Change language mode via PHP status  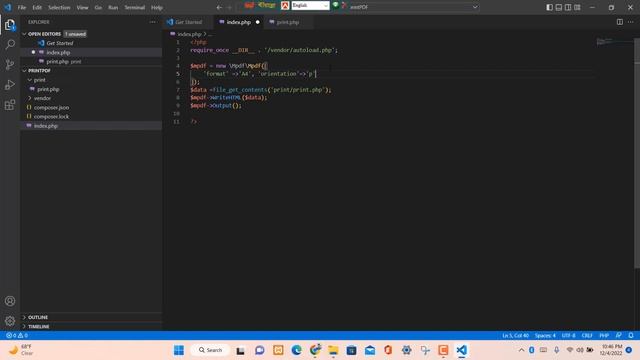pyautogui.click(x=604, y=335)
